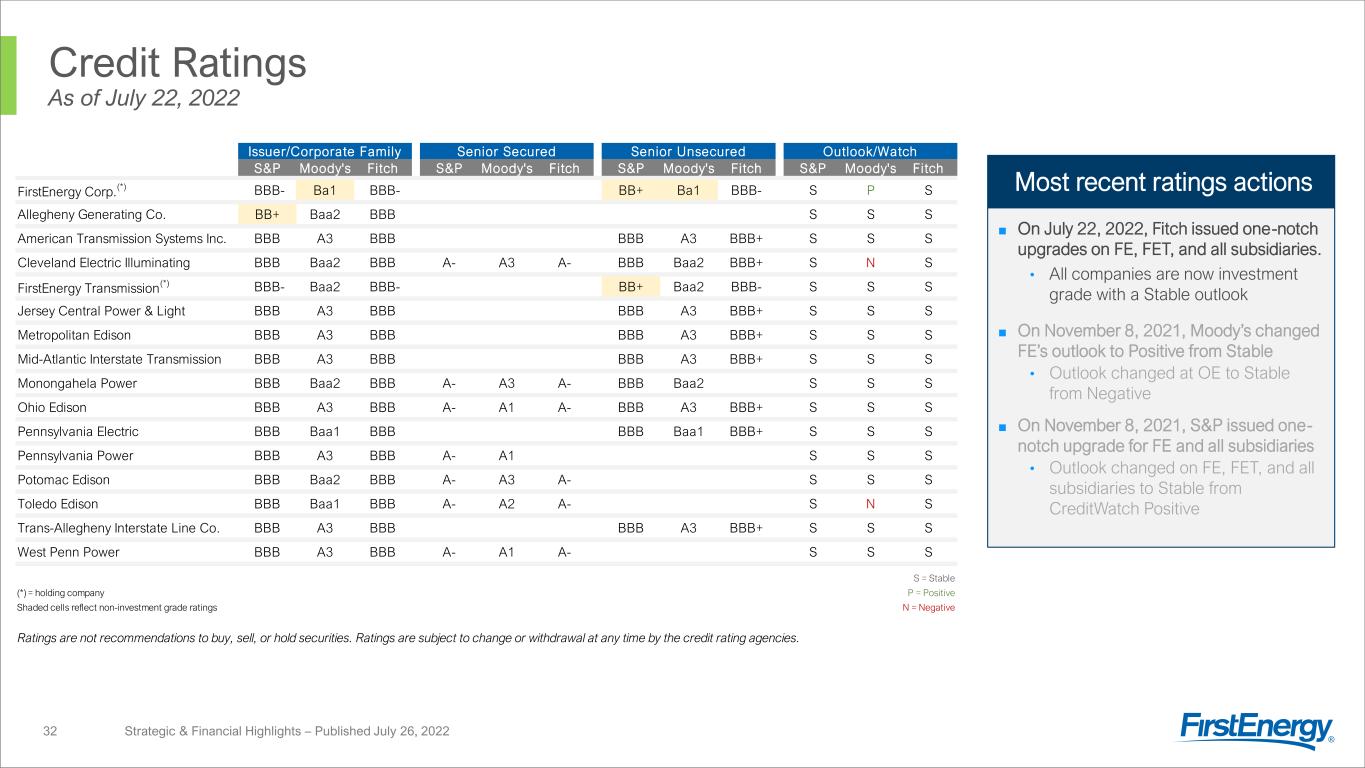This screenshot has height=768, width=1365.
Task: Click the Ohio Edison row label
Action: 52,408
